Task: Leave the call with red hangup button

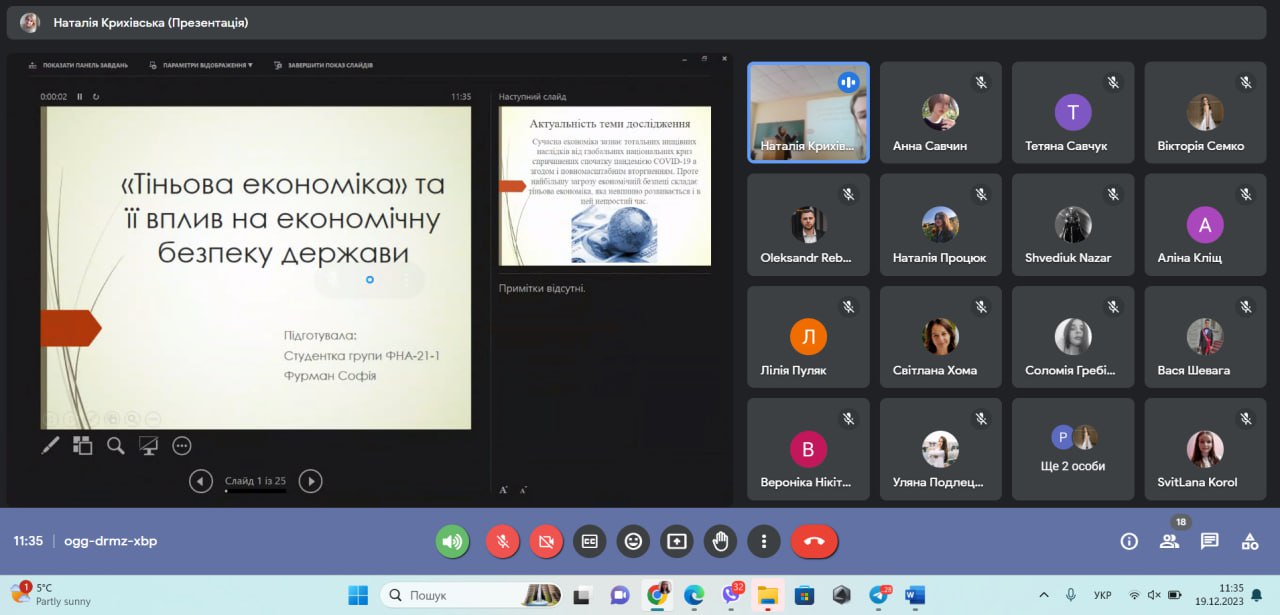Action: pos(814,541)
